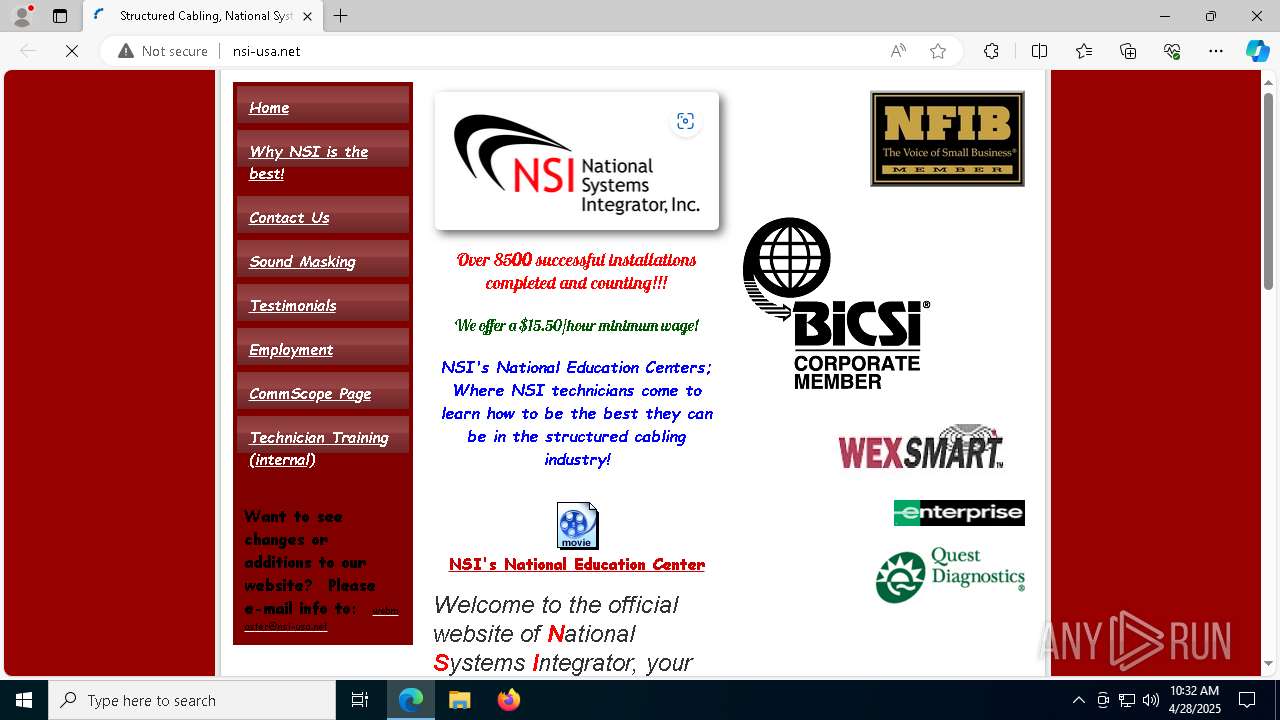1280x720 pixels.
Task: Open the Browser essentials icon
Action: tap(1172, 51)
